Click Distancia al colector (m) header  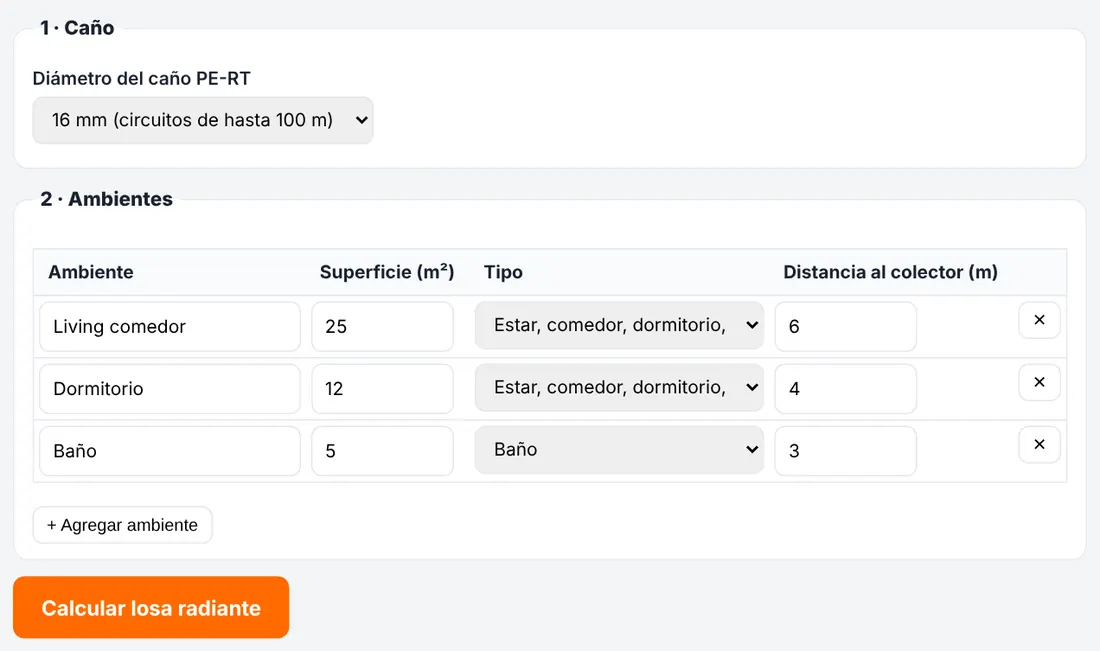[x=890, y=272]
